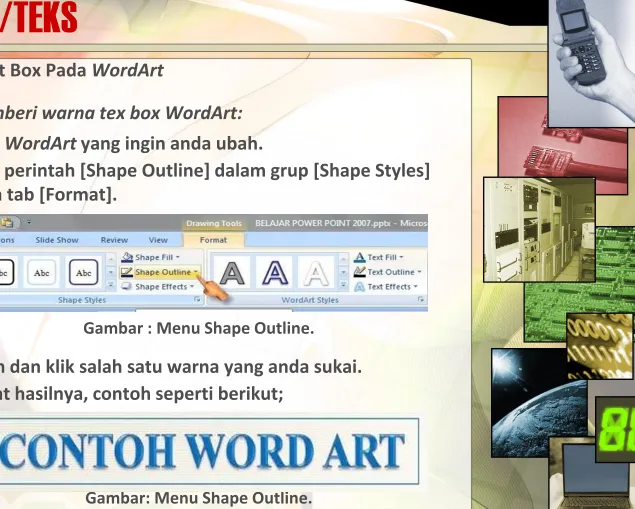
Task: Click the Paste clipboard icon in title bar
Action: pyautogui.click(x=8, y=222)
